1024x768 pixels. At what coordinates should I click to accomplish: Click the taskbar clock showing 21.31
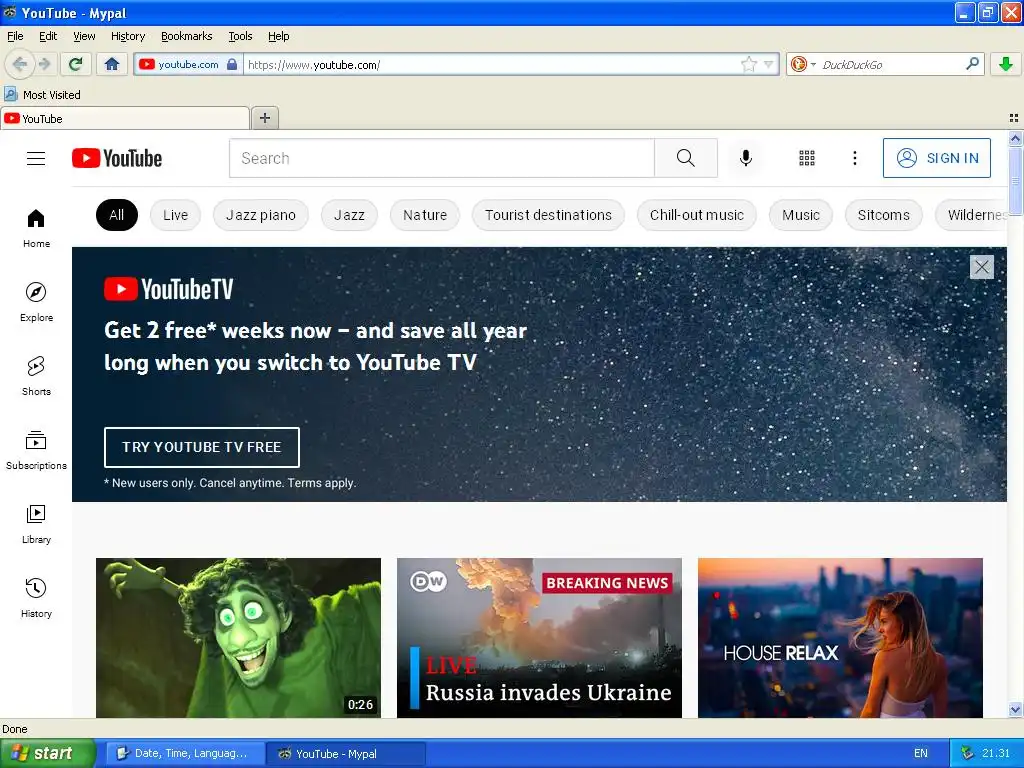click(x=996, y=754)
